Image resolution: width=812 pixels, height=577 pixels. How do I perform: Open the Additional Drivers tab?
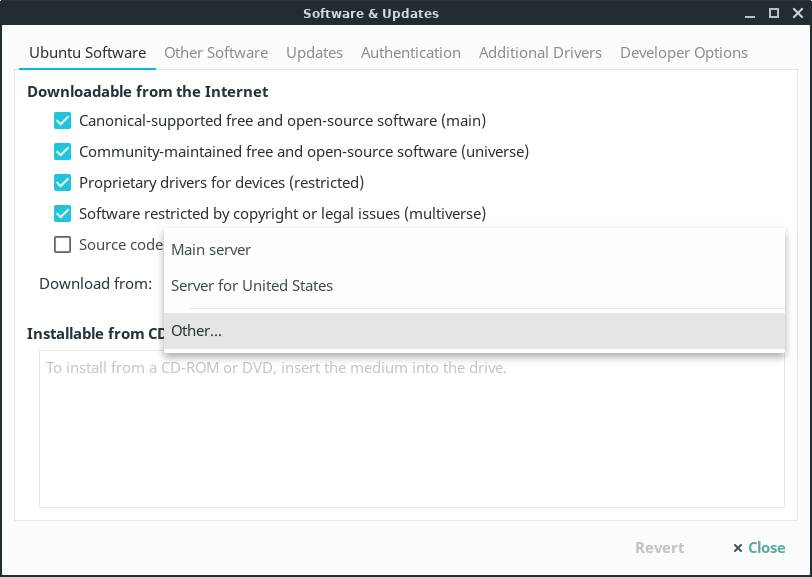540,53
